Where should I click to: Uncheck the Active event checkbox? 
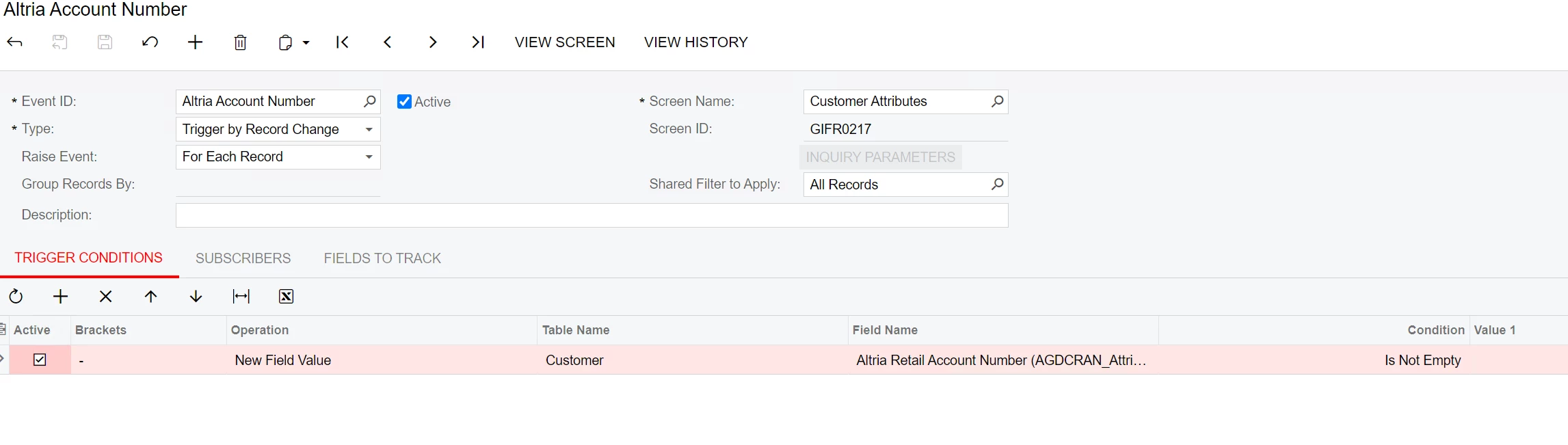(404, 102)
